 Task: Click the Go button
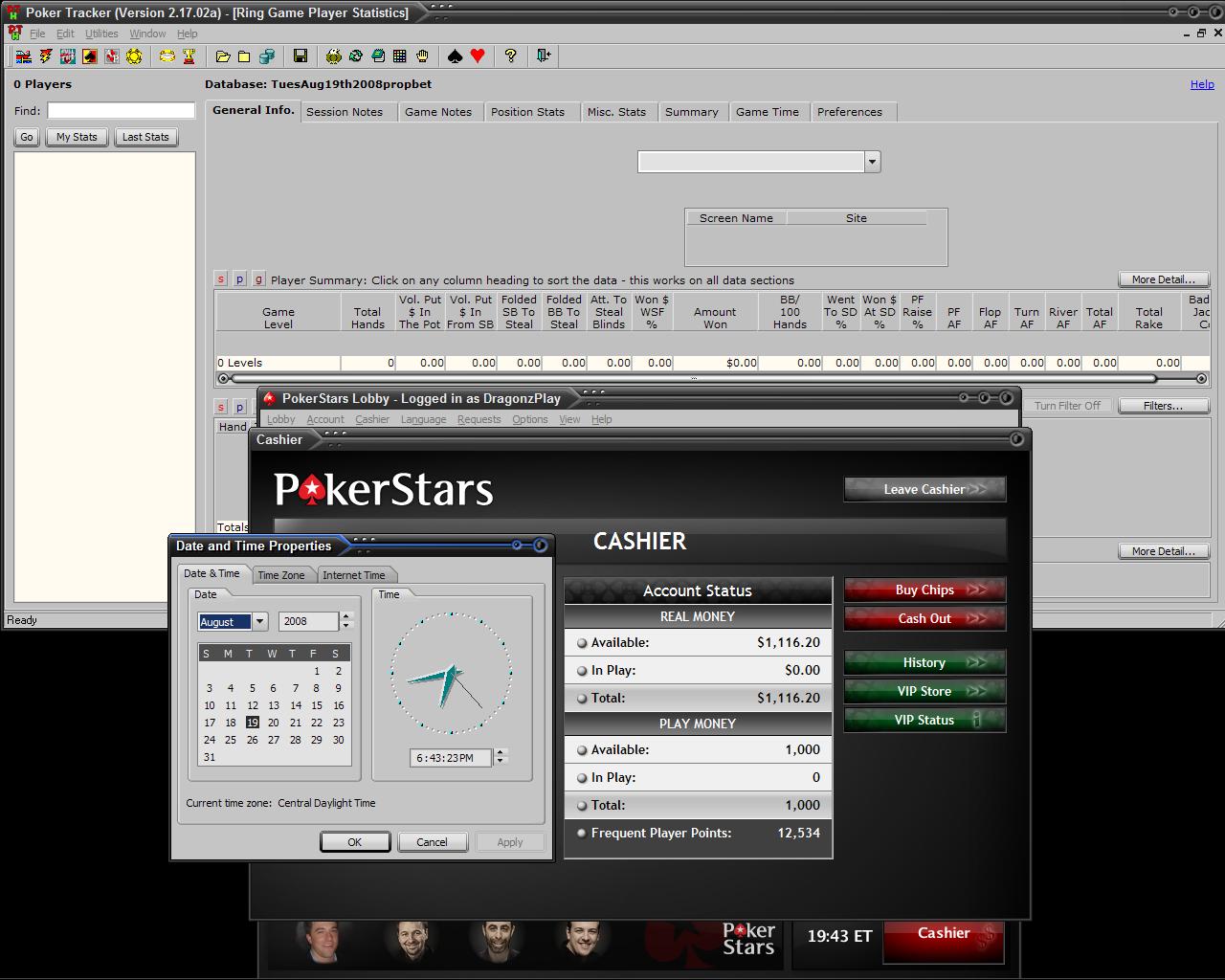pos(27,137)
